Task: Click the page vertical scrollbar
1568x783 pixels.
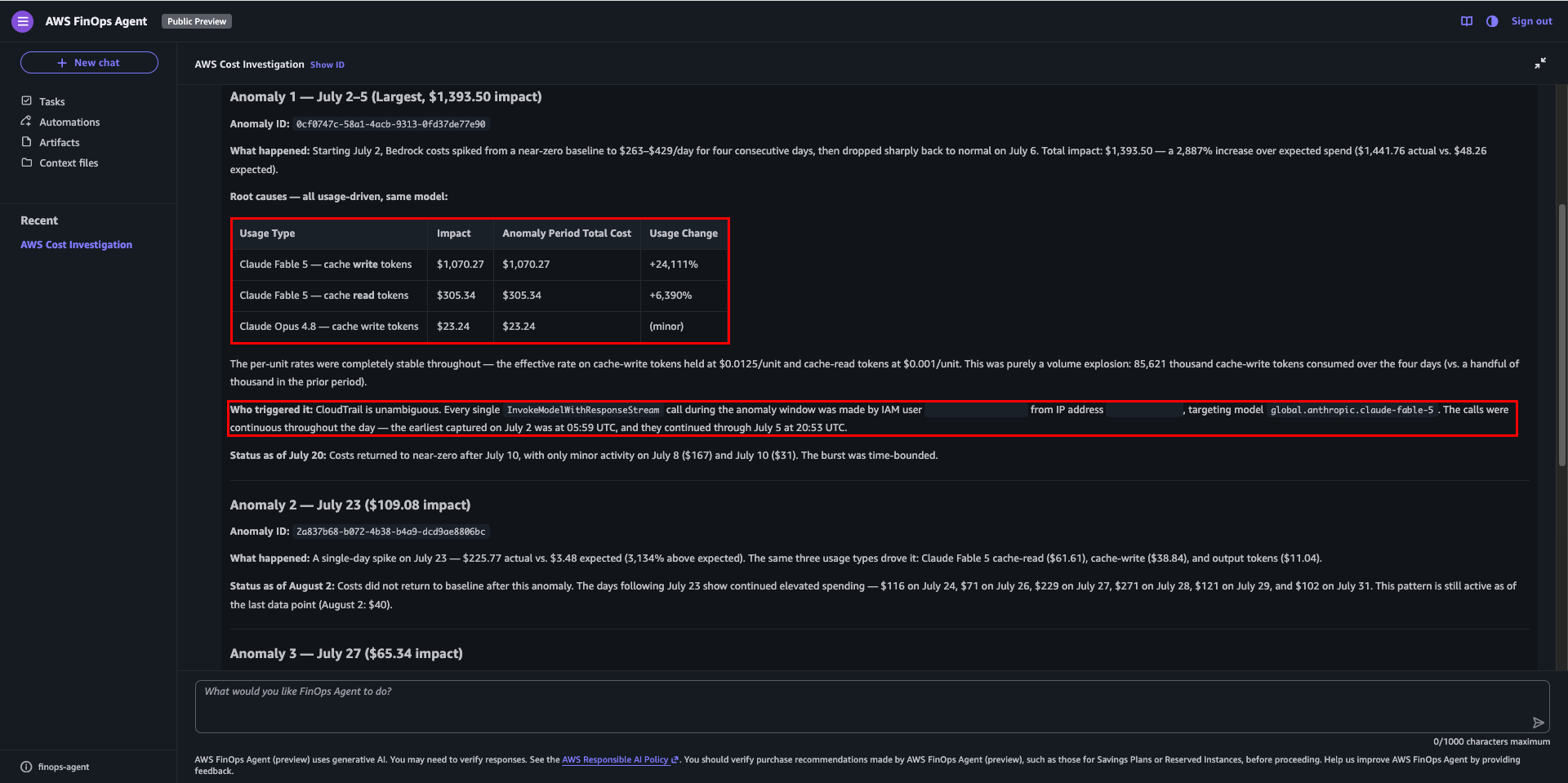Action: 1561,335
